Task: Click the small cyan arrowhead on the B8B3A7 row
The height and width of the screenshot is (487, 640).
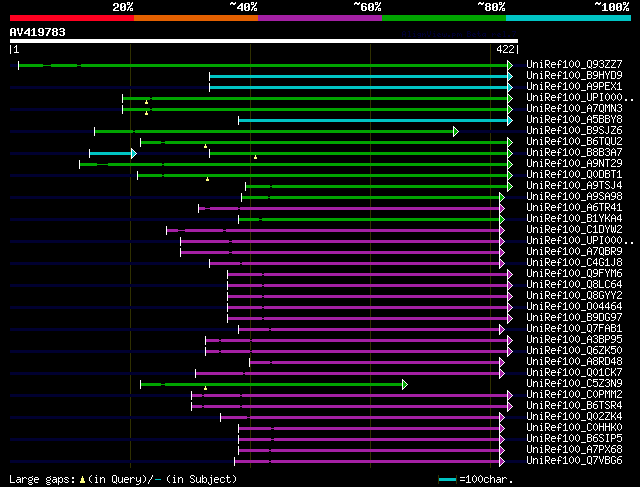Action: (x=133, y=153)
